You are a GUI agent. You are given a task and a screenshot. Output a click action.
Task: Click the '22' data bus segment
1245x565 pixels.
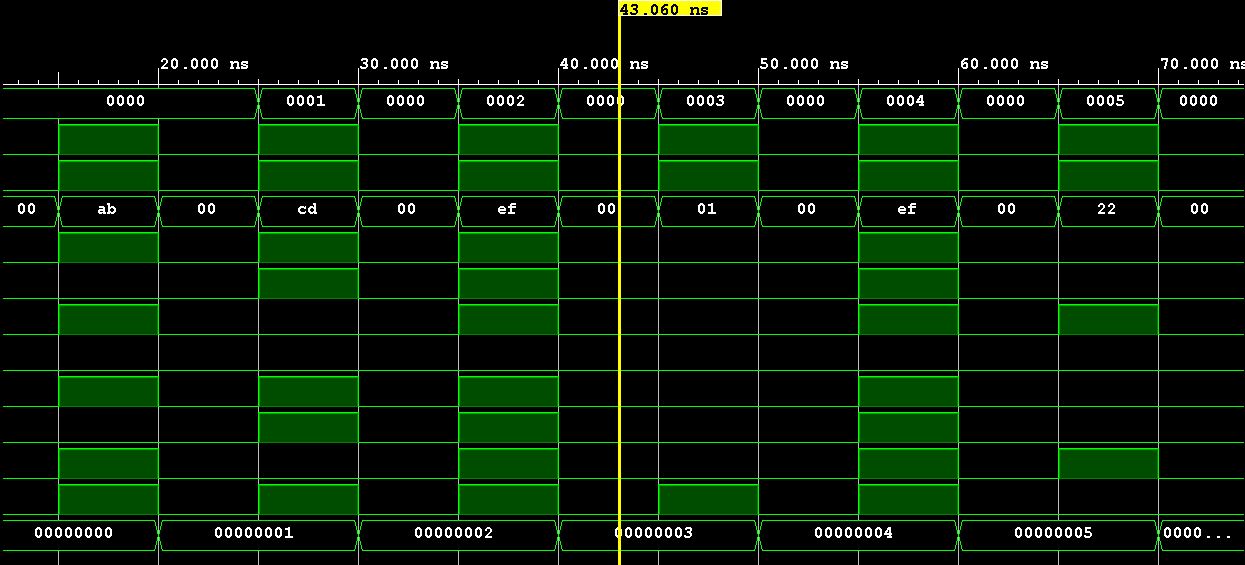coord(1107,209)
